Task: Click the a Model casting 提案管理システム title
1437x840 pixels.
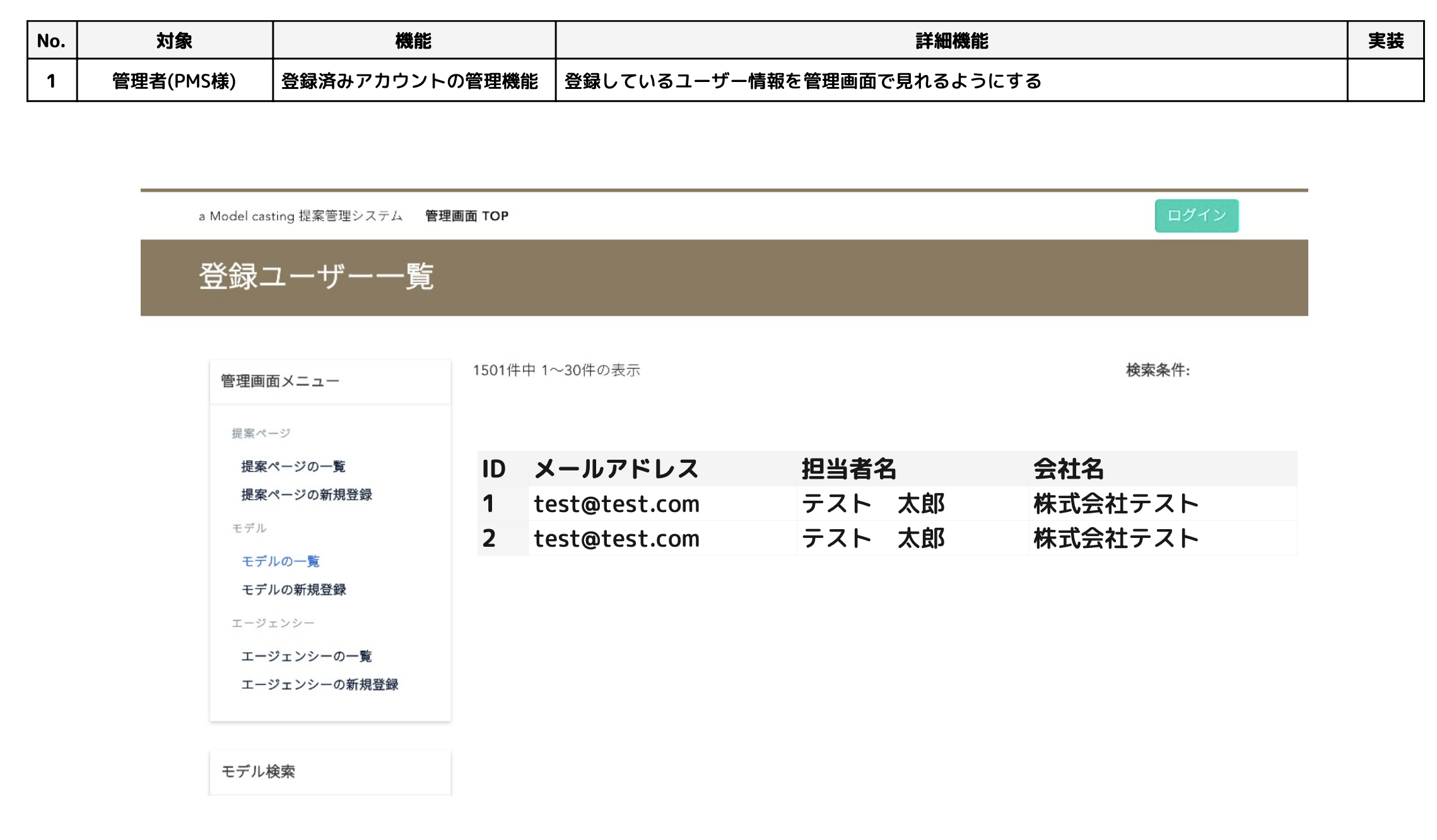Action: click(x=300, y=216)
